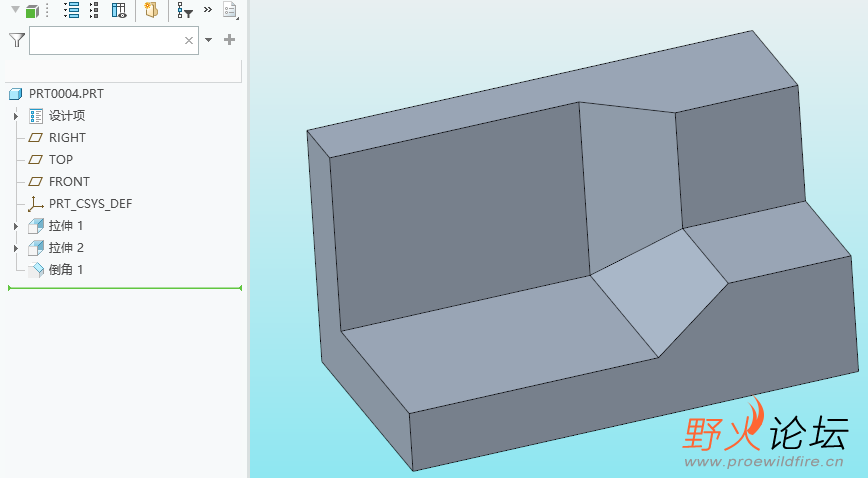The image size is (868, 478).
Task: Click the 倒角 1 chamfer icon
Action: 36,270
